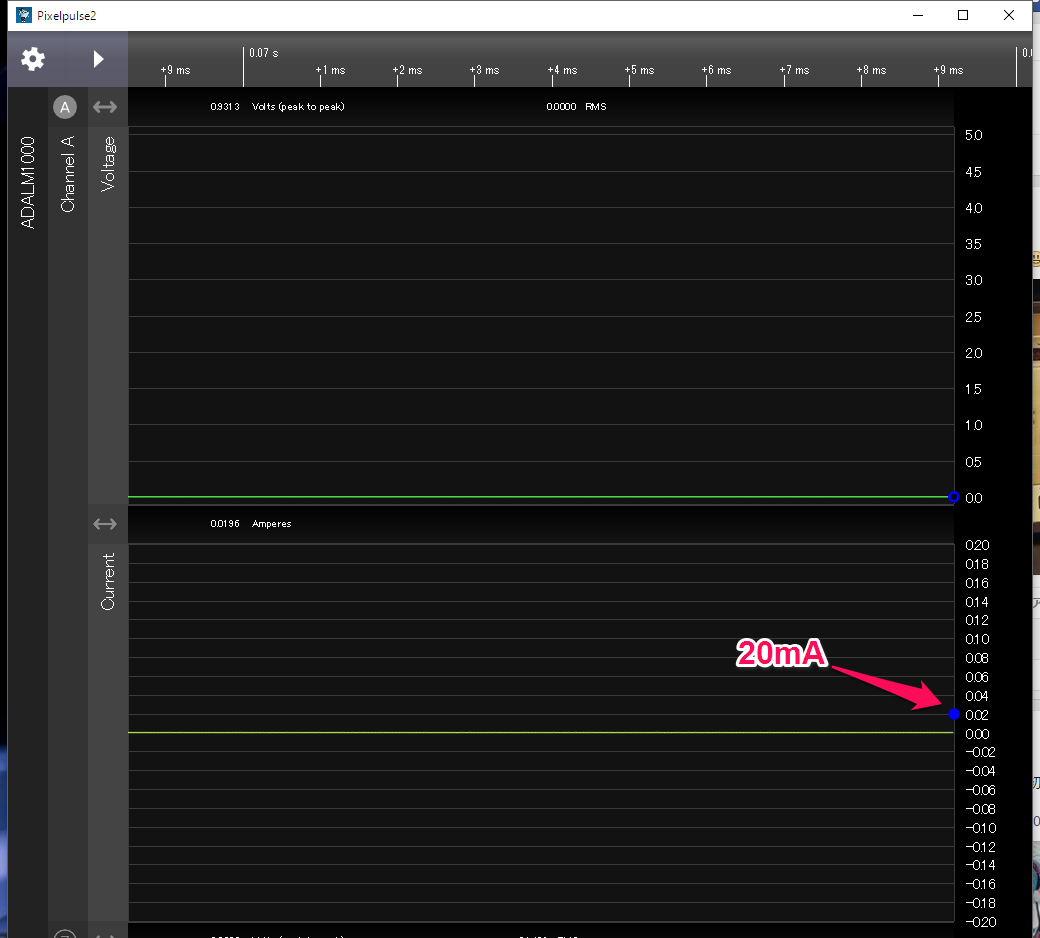Click the blue current handle at 0.02
The height and width of the screenshot is (938, 1040).
953,714
